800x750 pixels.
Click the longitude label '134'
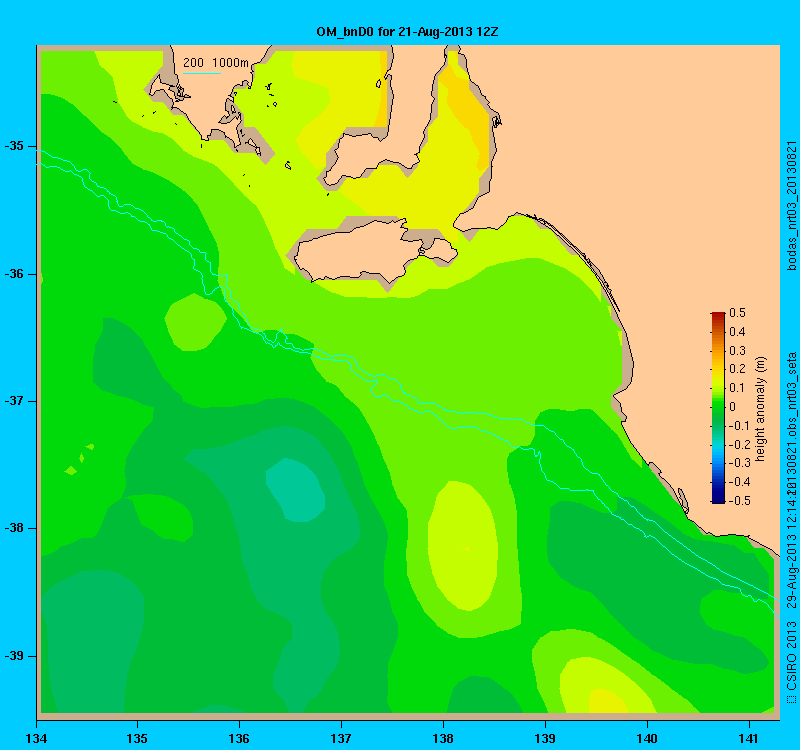[x=36, y=739]
